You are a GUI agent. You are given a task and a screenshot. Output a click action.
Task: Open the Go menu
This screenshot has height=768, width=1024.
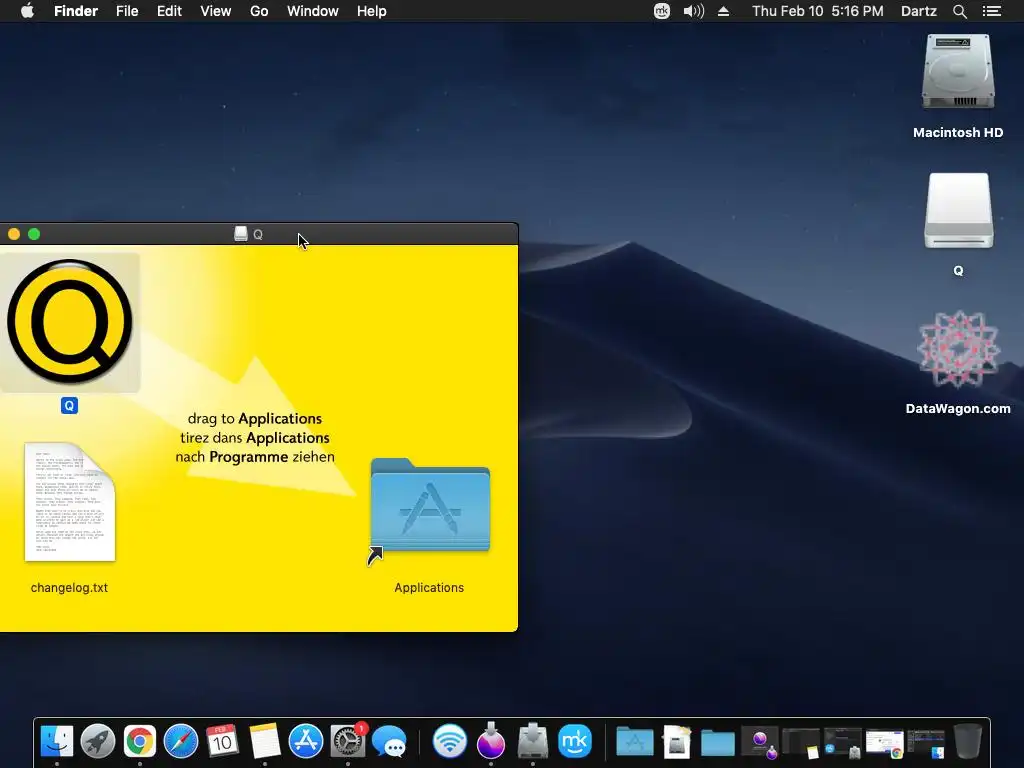(259, 11)
